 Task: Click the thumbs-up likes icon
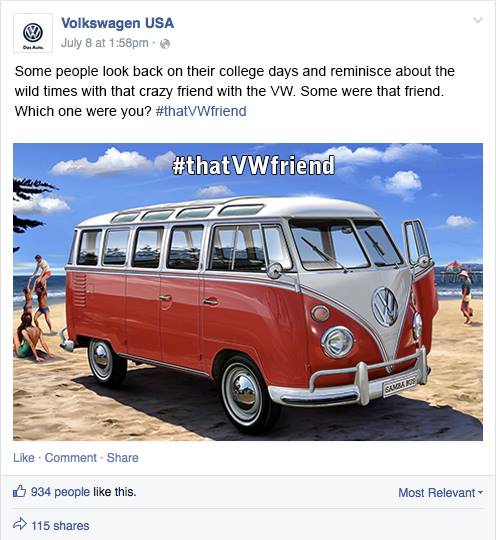[20, 491]
